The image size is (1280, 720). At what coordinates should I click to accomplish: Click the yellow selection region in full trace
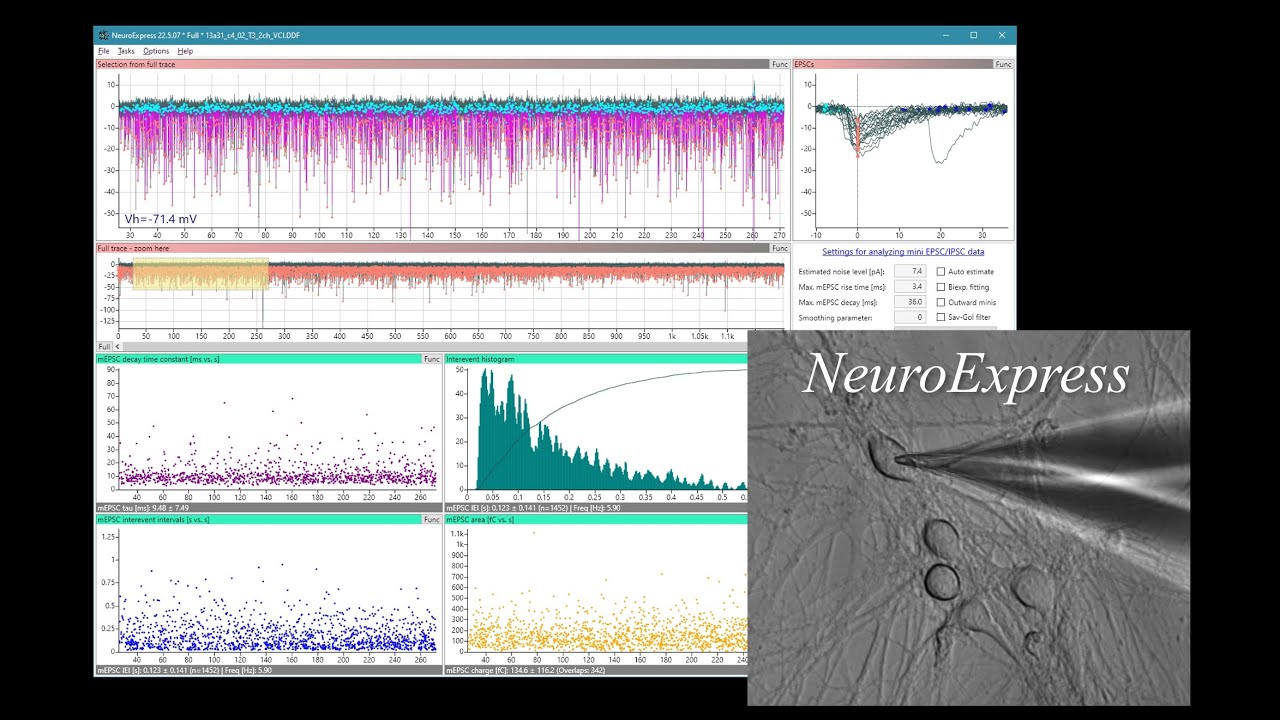point(200,274)
